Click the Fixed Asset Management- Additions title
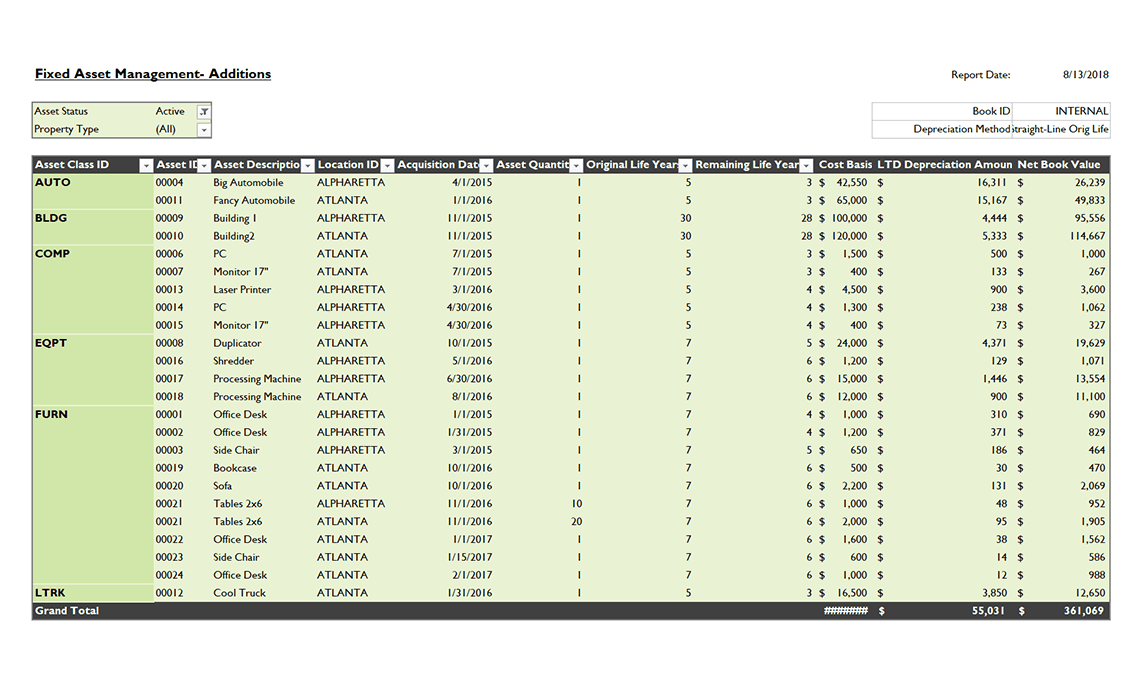The height and width of the screenshot is (687, 1140). [x=153, y=73]
